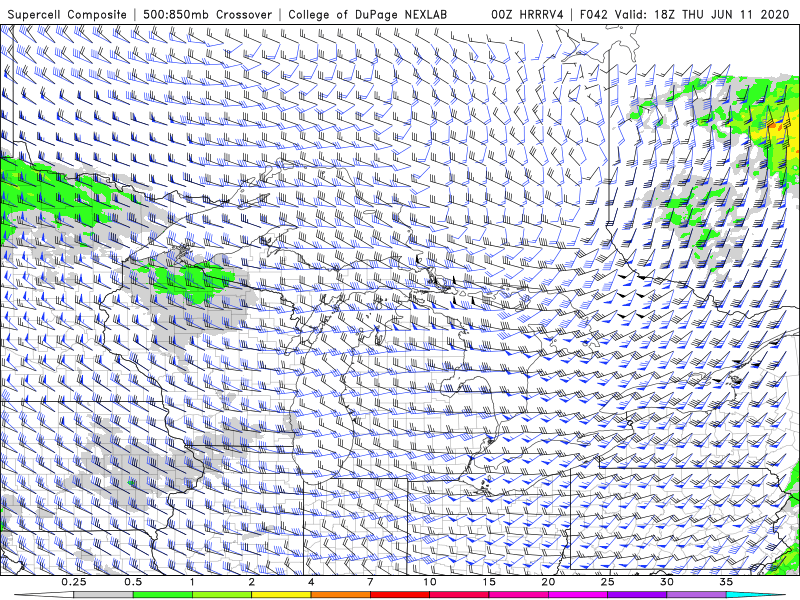The width and height of the screenshot is (800, 600).
Task: Select the cyan arrow swatch above 35
Action: click(x=756, y=595)
